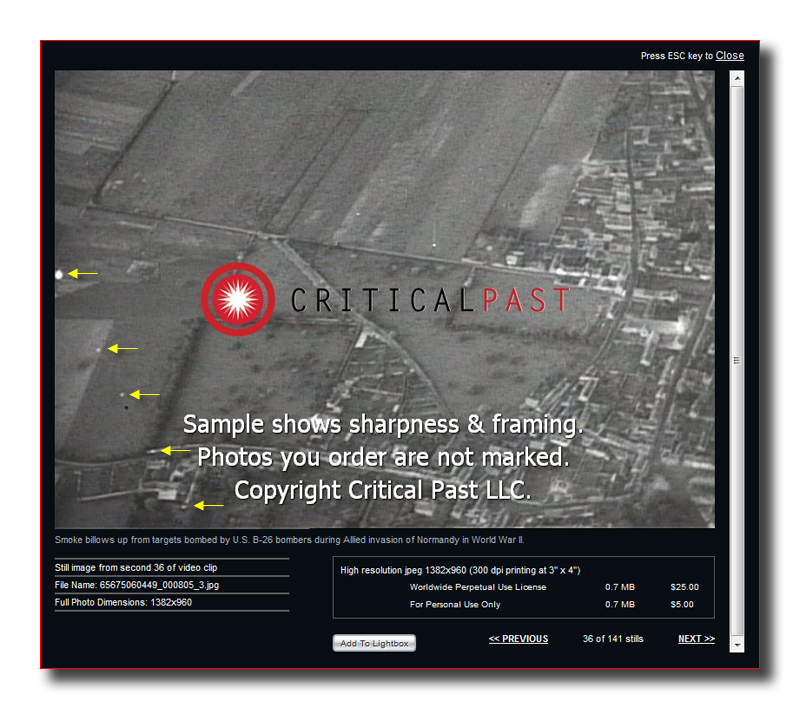Click the aerial bombing sample photo
Viewport: 800px width, 709px height.
click(x=385, y=299)
